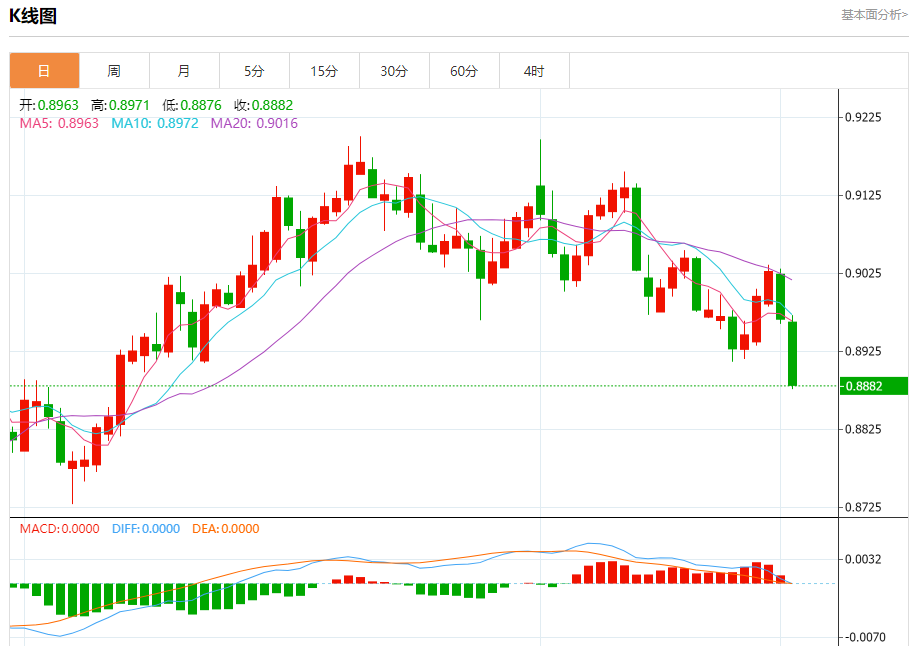Image resolution: width=916 pixels, height=646 pixels.
Task: Switch to the 周 weekly tab
Action: point(114,71)
